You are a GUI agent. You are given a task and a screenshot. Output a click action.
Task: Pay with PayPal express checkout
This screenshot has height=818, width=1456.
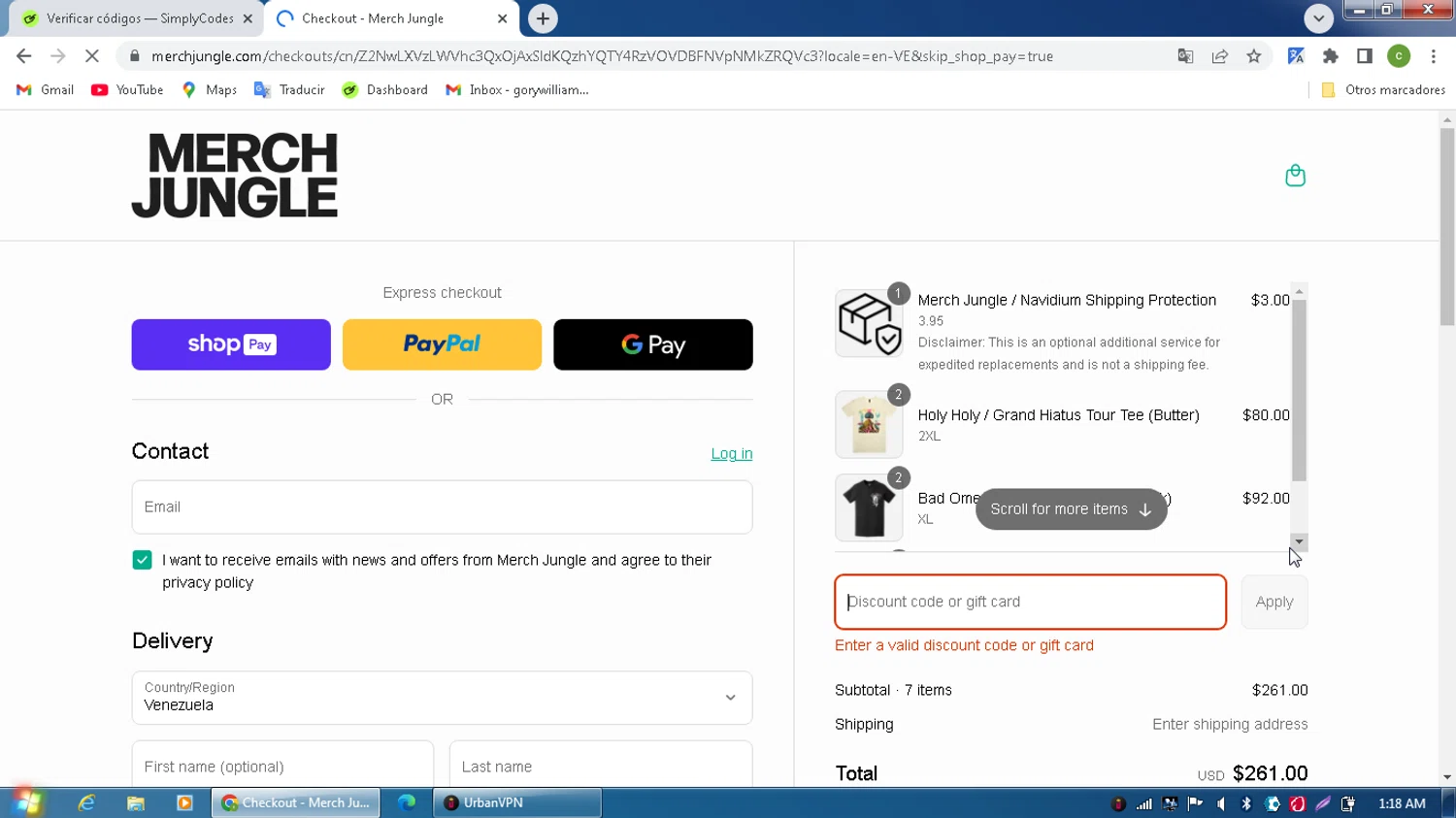[442, 344]
